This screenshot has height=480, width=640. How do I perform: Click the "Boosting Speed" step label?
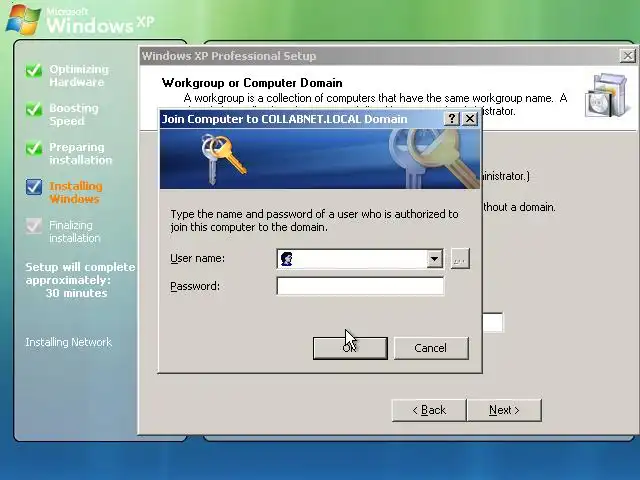[73, 114]
